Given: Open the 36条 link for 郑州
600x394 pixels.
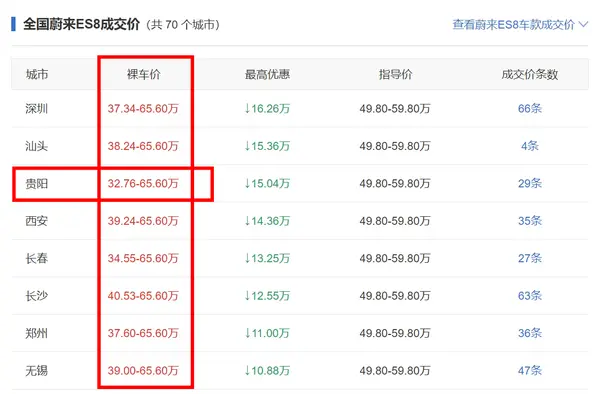Looking at the screenshot, I should coord(530,333).
